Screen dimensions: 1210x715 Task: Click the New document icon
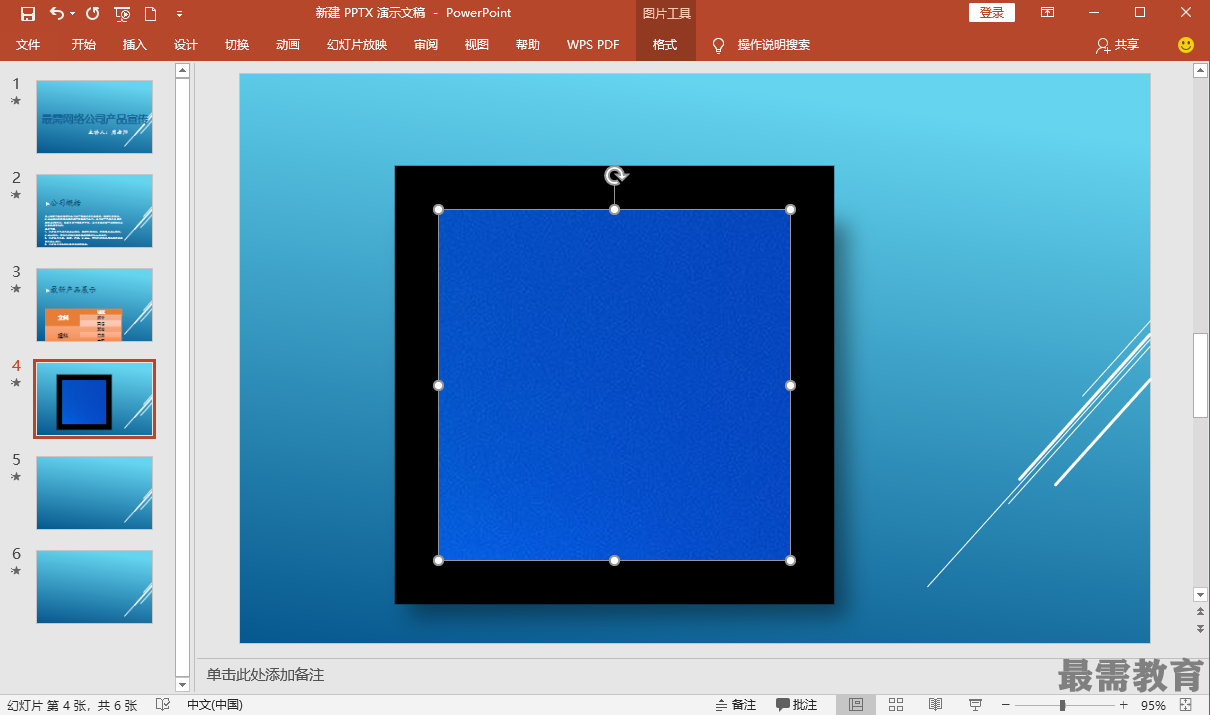coord(151,13)
